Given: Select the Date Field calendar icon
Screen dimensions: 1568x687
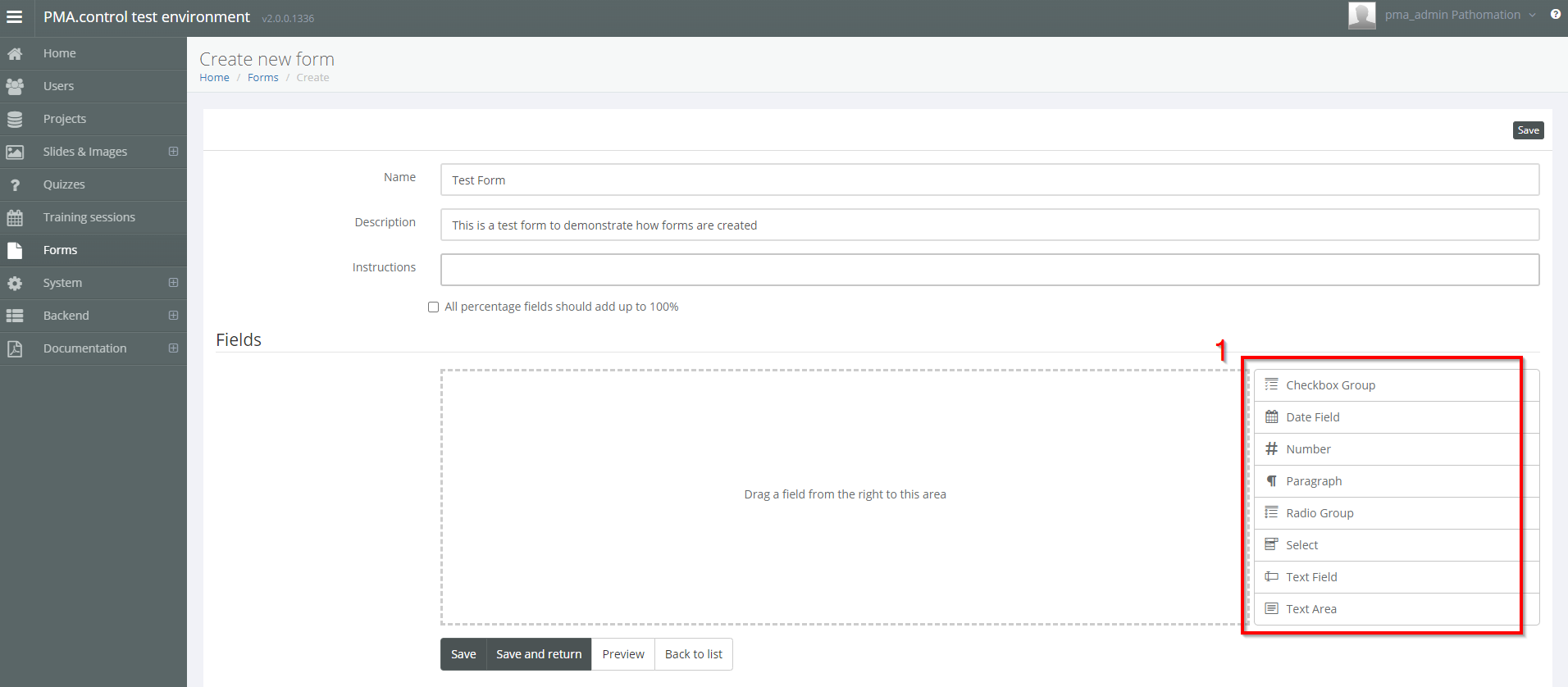Looking at the screenshot, I should point(1271,416).
